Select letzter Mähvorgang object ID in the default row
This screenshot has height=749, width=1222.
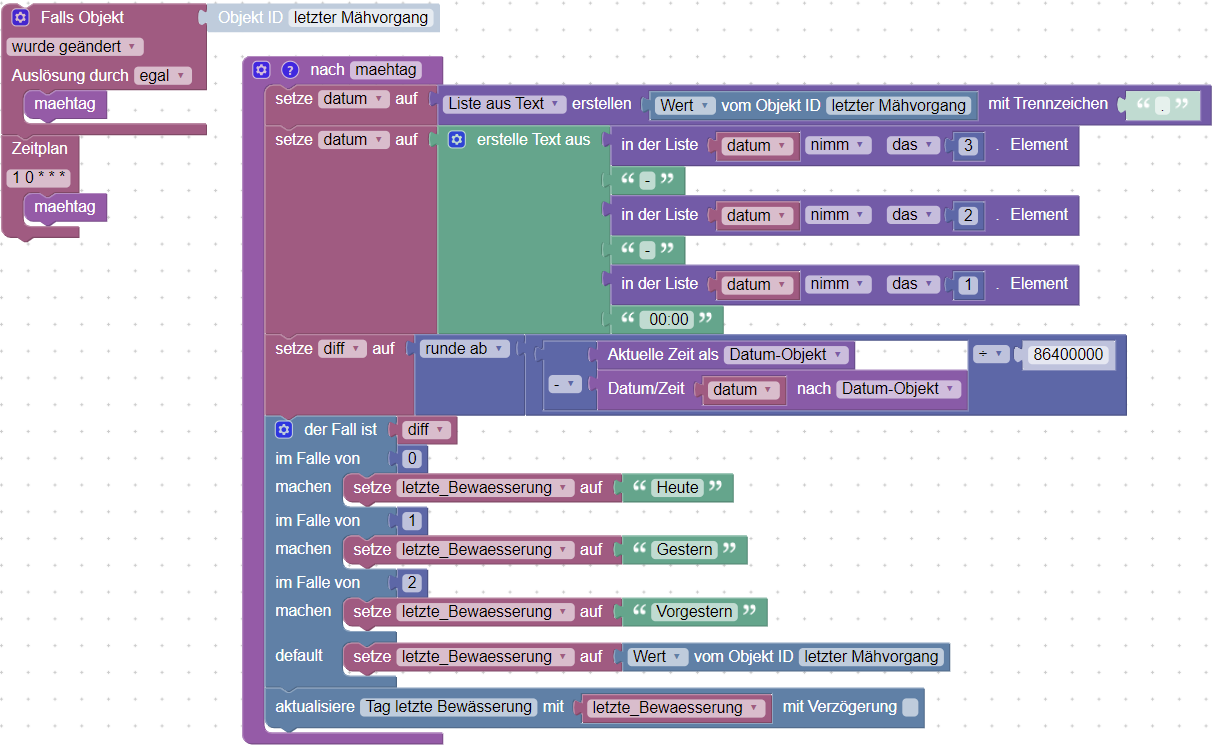tap(872, 657)
